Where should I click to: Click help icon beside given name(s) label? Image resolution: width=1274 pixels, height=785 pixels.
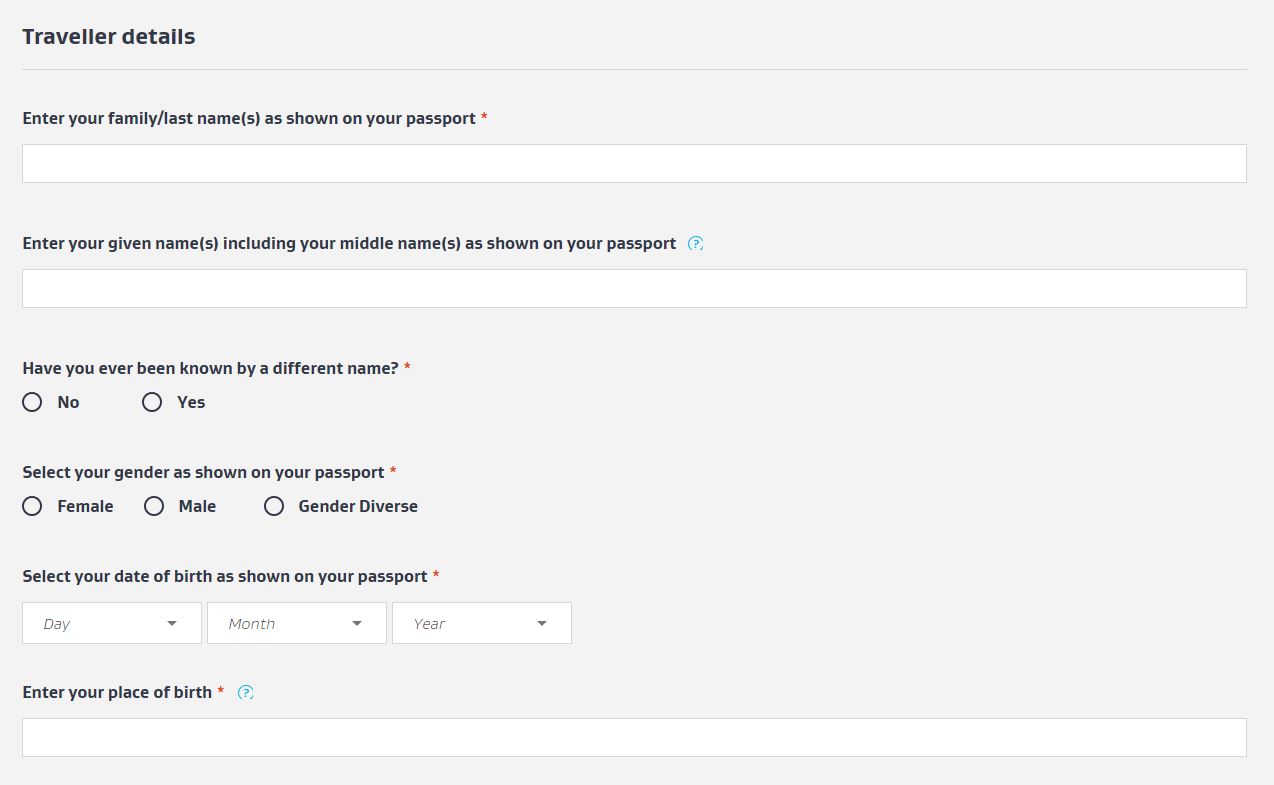696,243
